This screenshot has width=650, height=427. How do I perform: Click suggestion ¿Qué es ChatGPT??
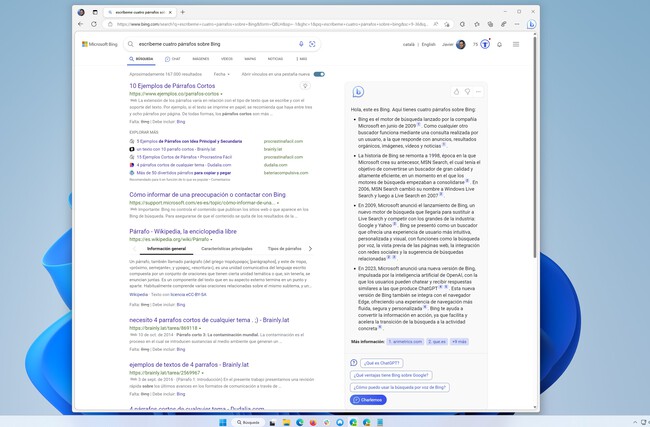click(381, 363)
